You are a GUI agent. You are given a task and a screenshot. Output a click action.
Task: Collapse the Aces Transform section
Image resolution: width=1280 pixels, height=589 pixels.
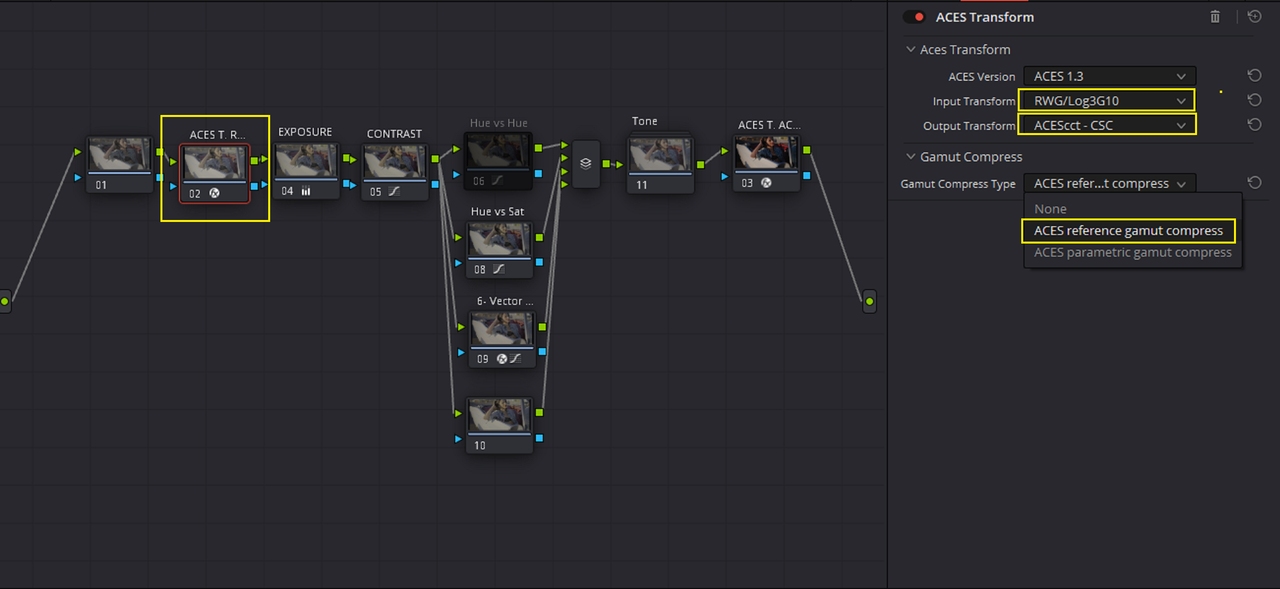910,49
